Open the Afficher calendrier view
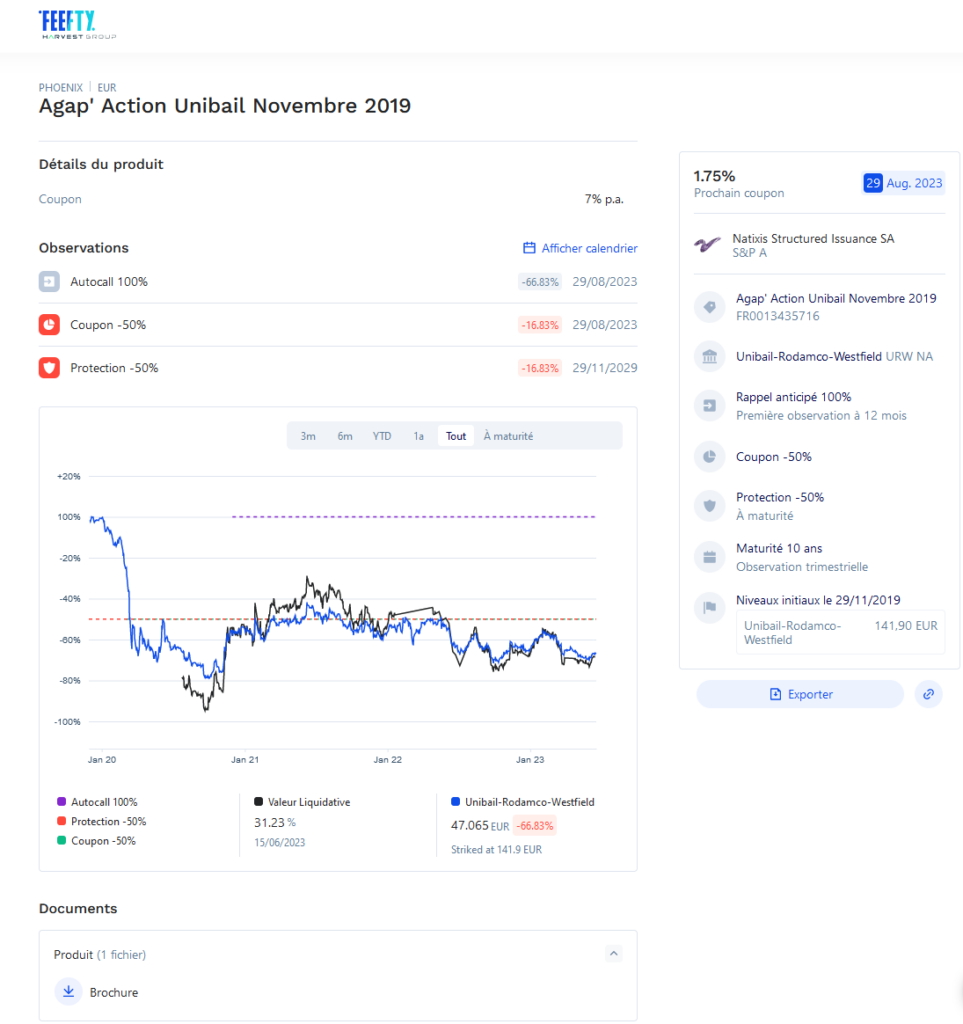This screenshot has width=963, height=1024. pyautogui.click(x=580, y=248)
